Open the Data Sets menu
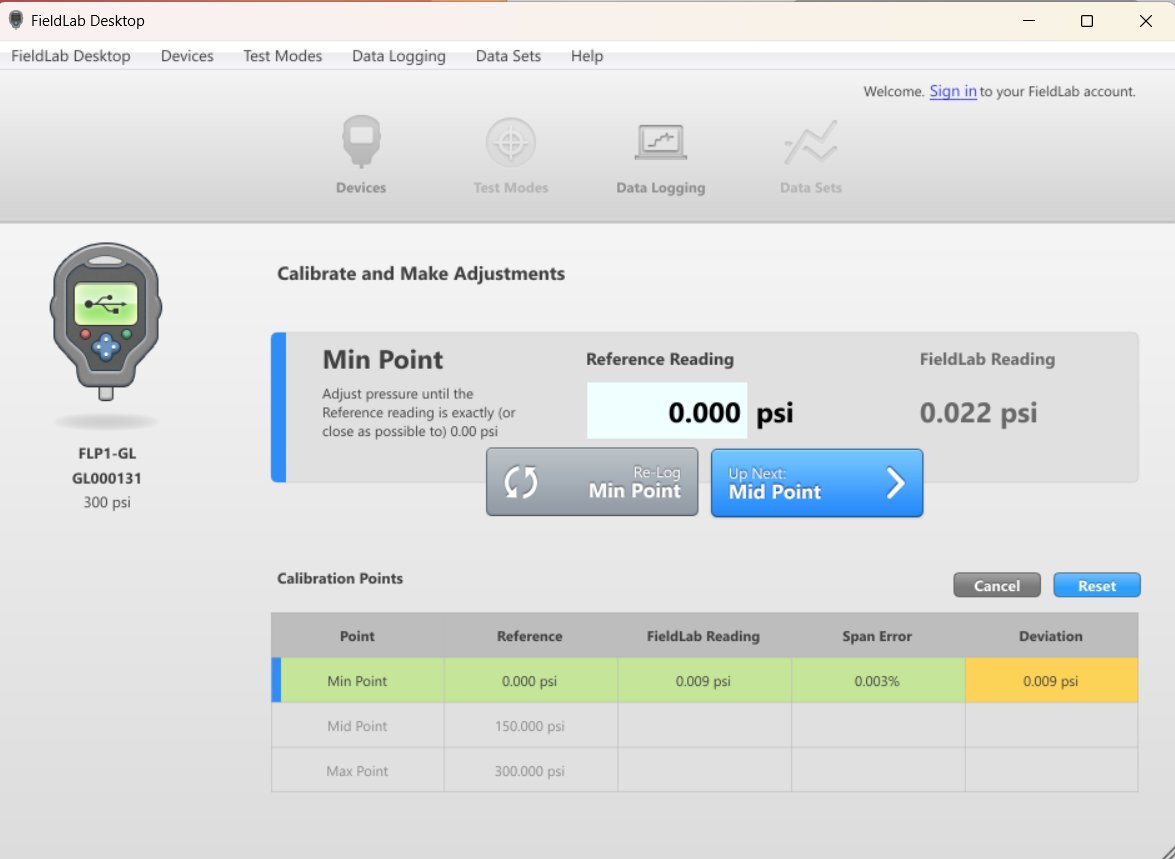The image size is (1175, 859). point(508,56)
